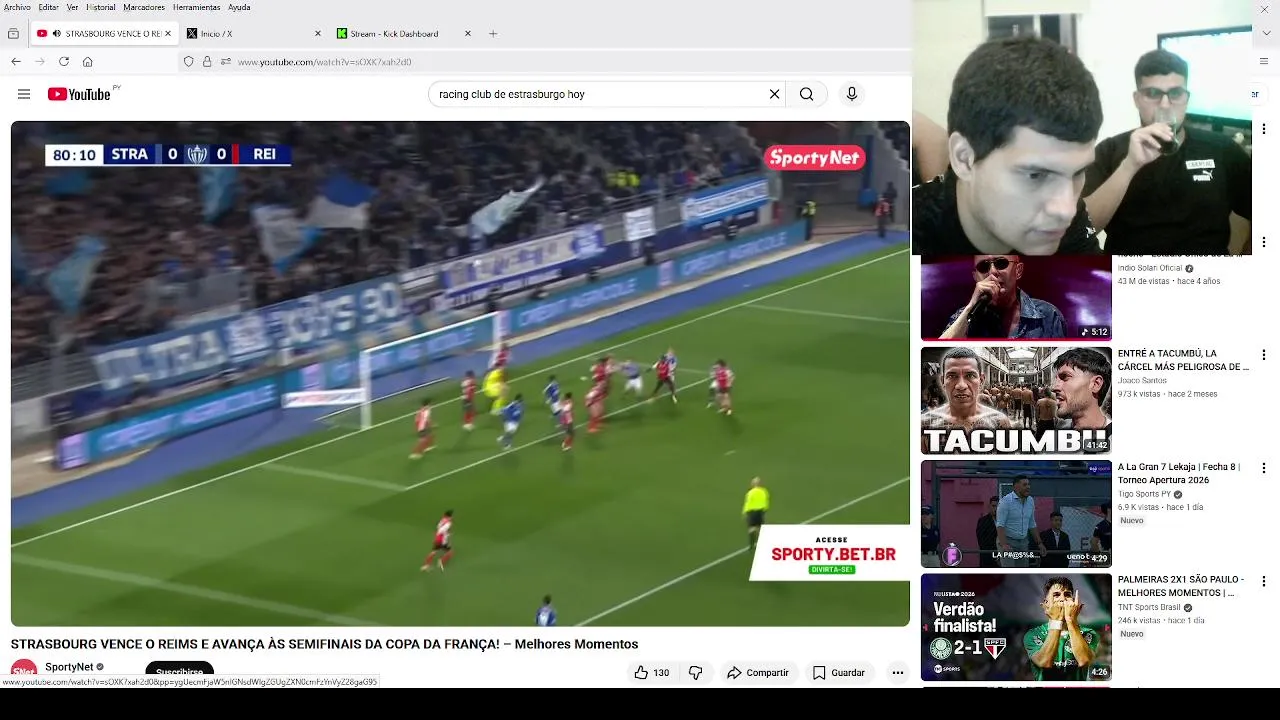Screen dimensions: 1280x720
Task: Click the site security padlock icon
Action: tap(207, 61)
